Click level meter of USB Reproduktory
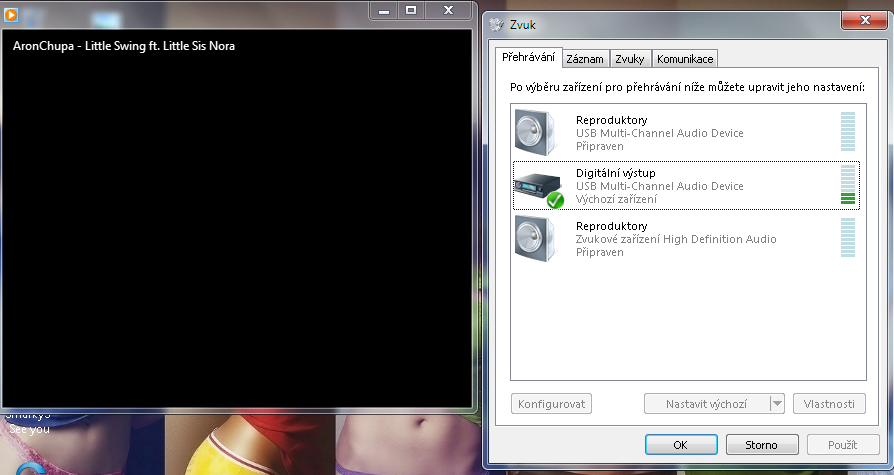 pyautogui.click(x=848, y=132)
